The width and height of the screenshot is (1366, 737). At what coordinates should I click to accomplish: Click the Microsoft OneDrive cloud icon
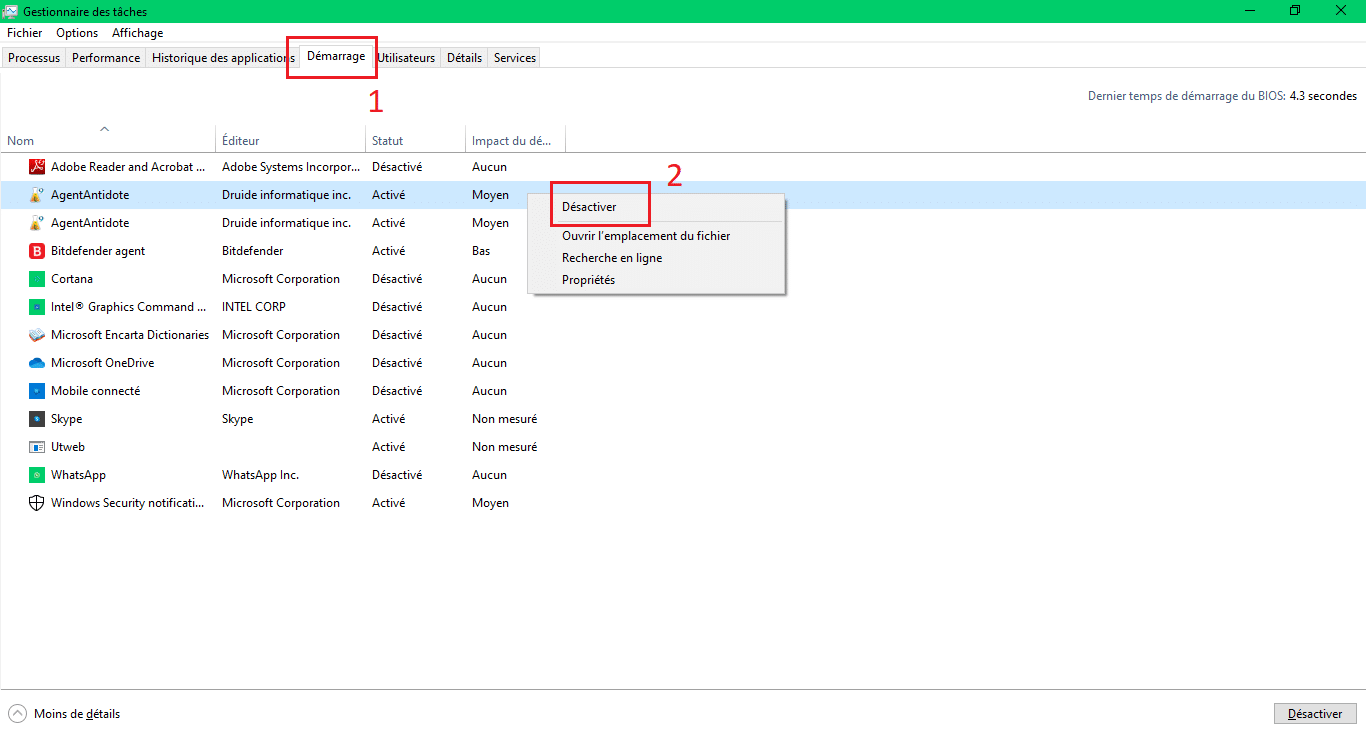click(x=37, y=363)
